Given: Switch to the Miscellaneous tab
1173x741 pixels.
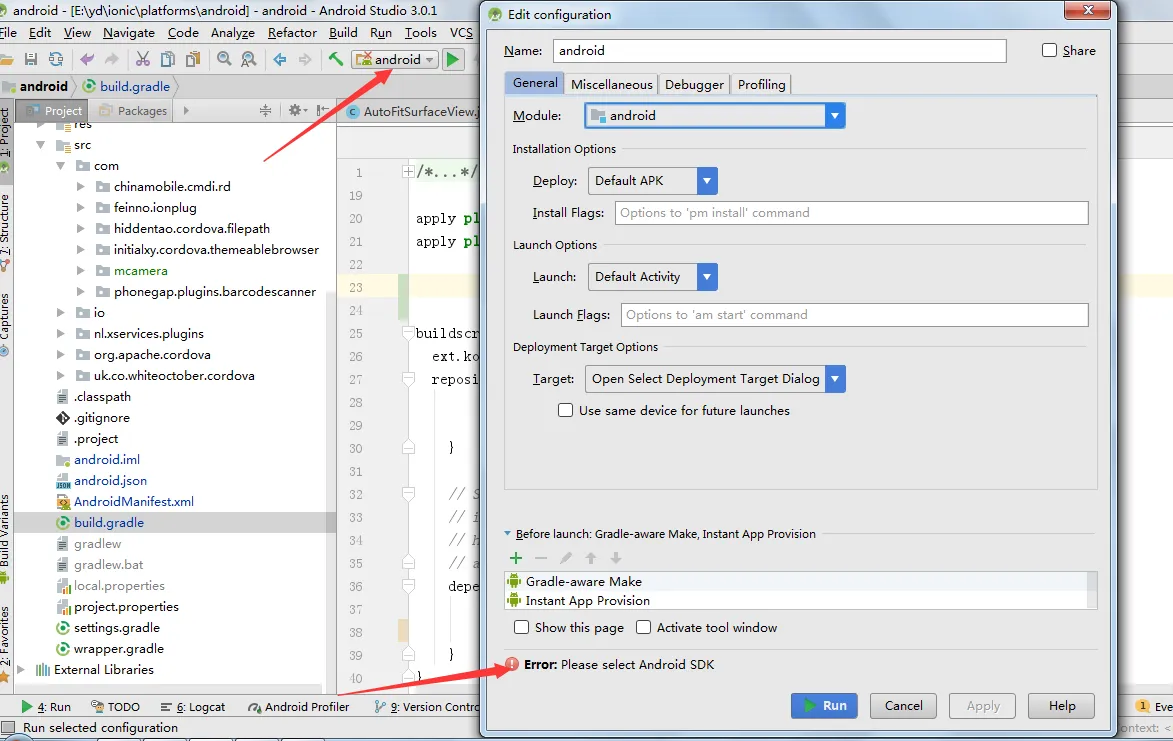Looking at the screenshot, I should [611, 84].
